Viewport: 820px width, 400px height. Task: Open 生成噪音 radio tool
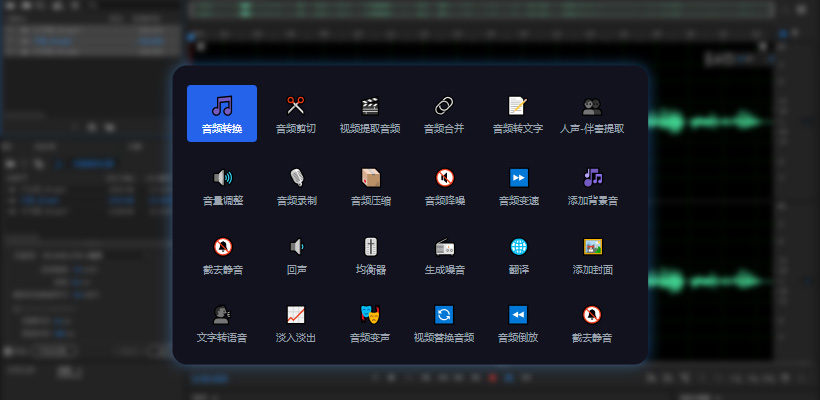444,255
